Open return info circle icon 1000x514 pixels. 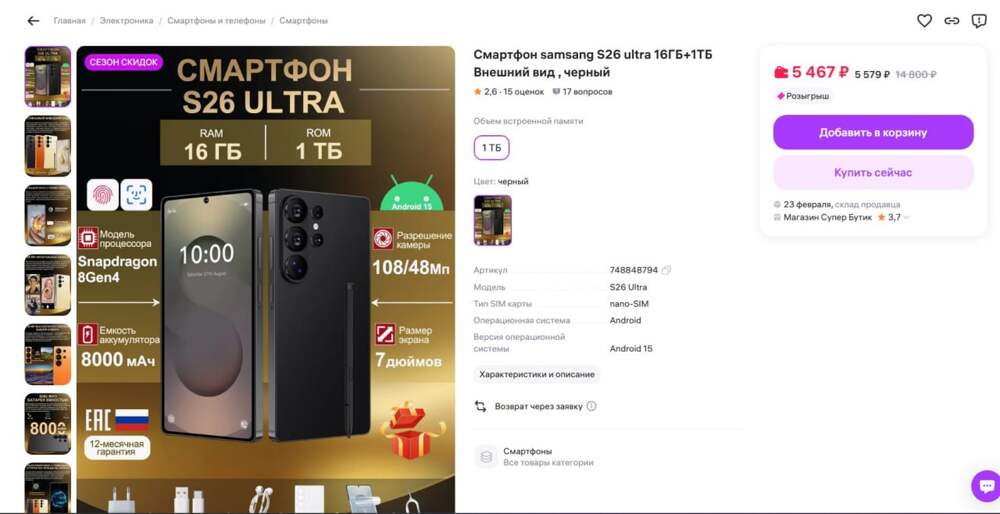pos(591,406)
